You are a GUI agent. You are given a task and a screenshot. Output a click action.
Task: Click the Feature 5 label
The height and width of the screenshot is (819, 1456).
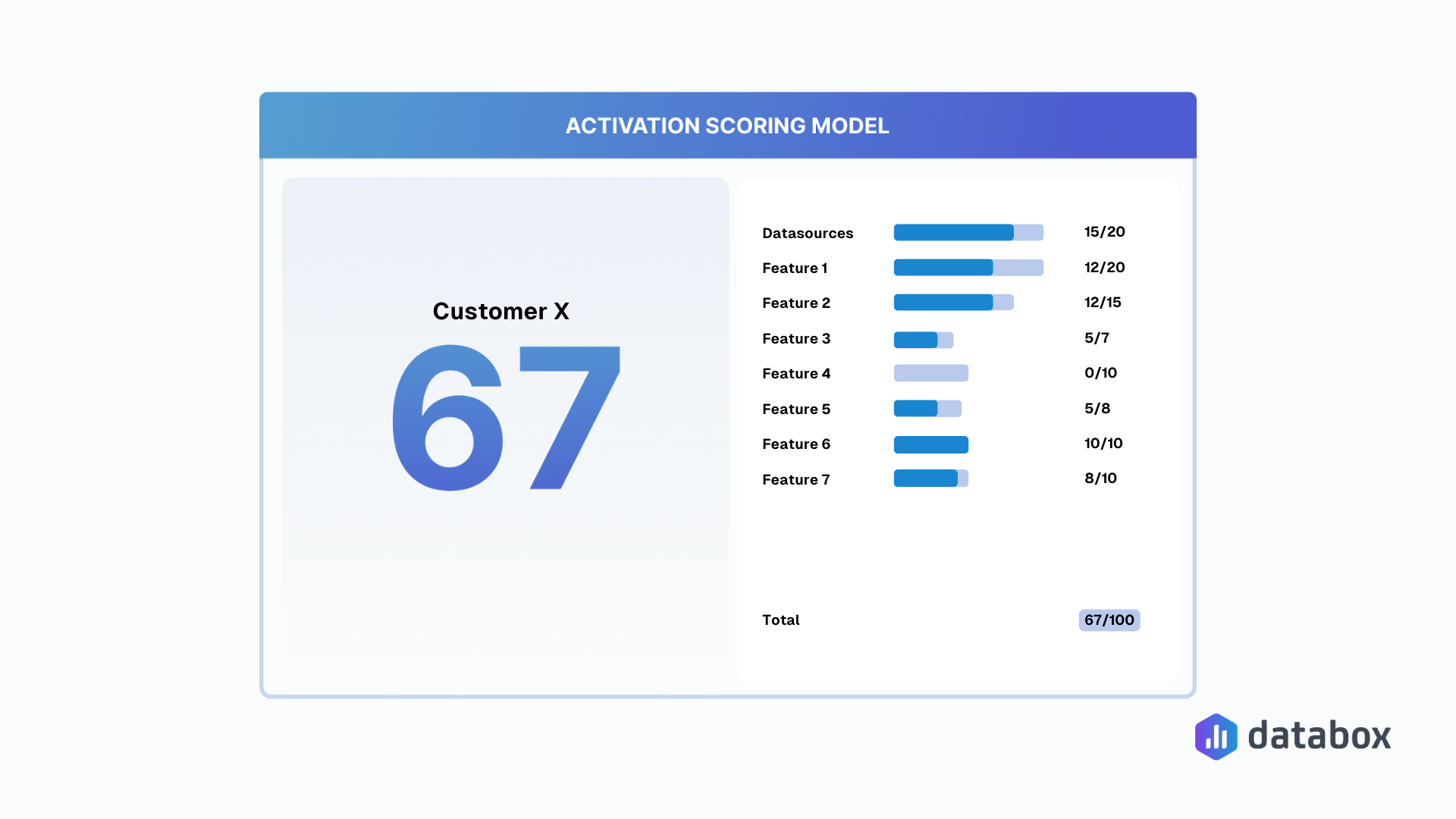(x=795, y=409)
